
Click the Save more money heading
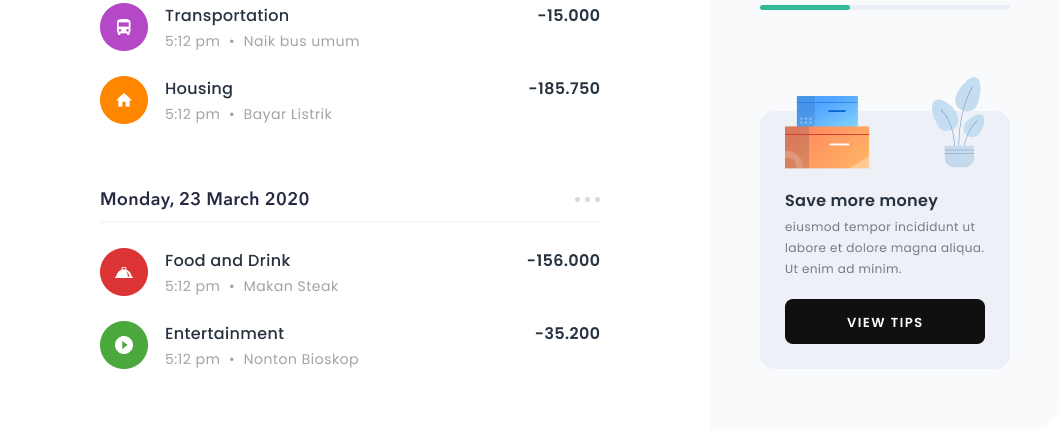pyautogui.click(x=861, y=201)
